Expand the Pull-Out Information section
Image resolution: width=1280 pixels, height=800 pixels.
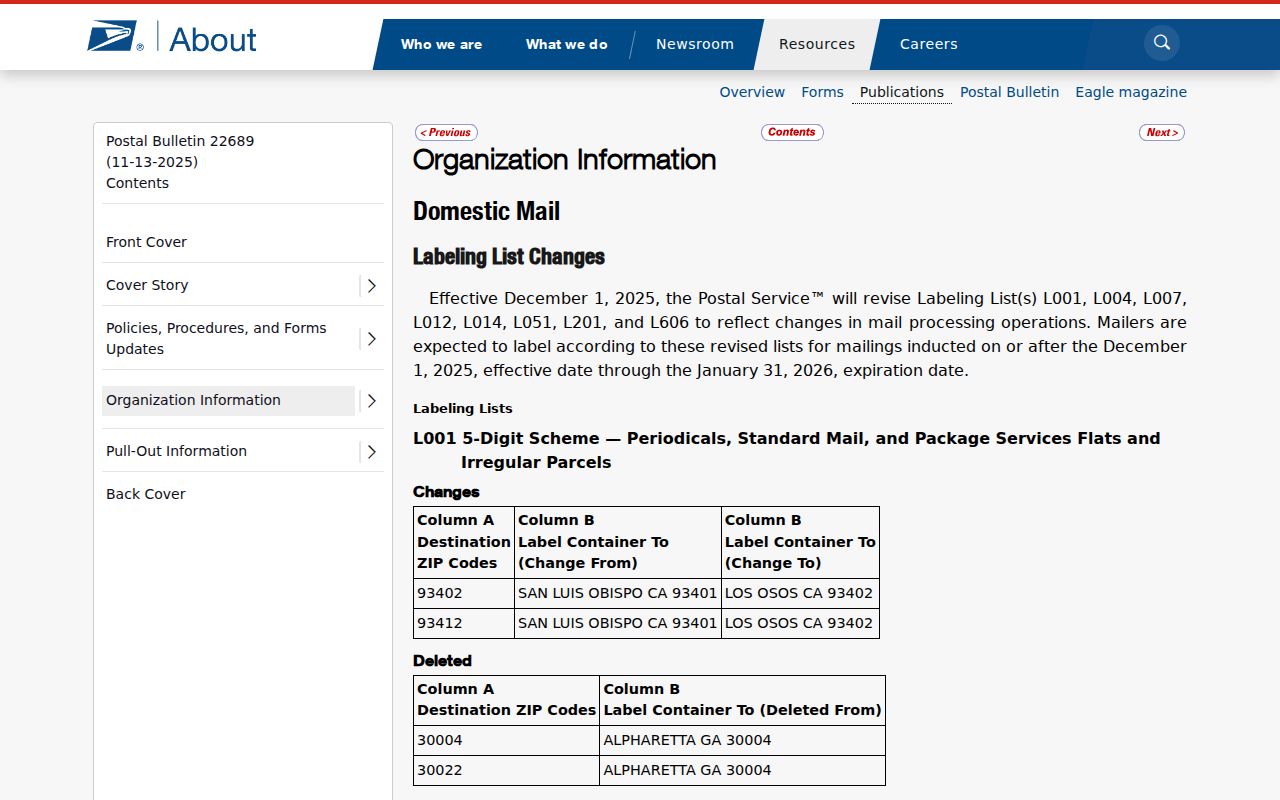pos(372,452)
